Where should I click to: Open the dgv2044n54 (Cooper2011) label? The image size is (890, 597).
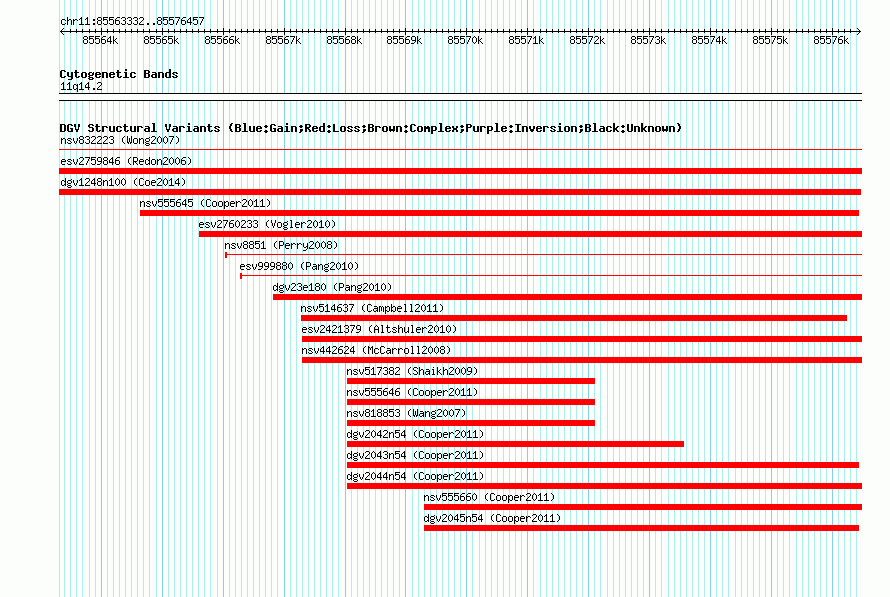[415, 476]
